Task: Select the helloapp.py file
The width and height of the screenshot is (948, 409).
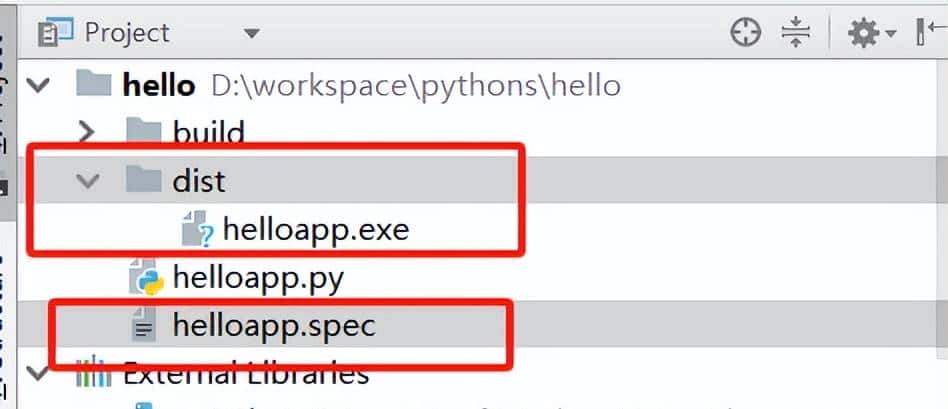Action: (x=258, y=278)
